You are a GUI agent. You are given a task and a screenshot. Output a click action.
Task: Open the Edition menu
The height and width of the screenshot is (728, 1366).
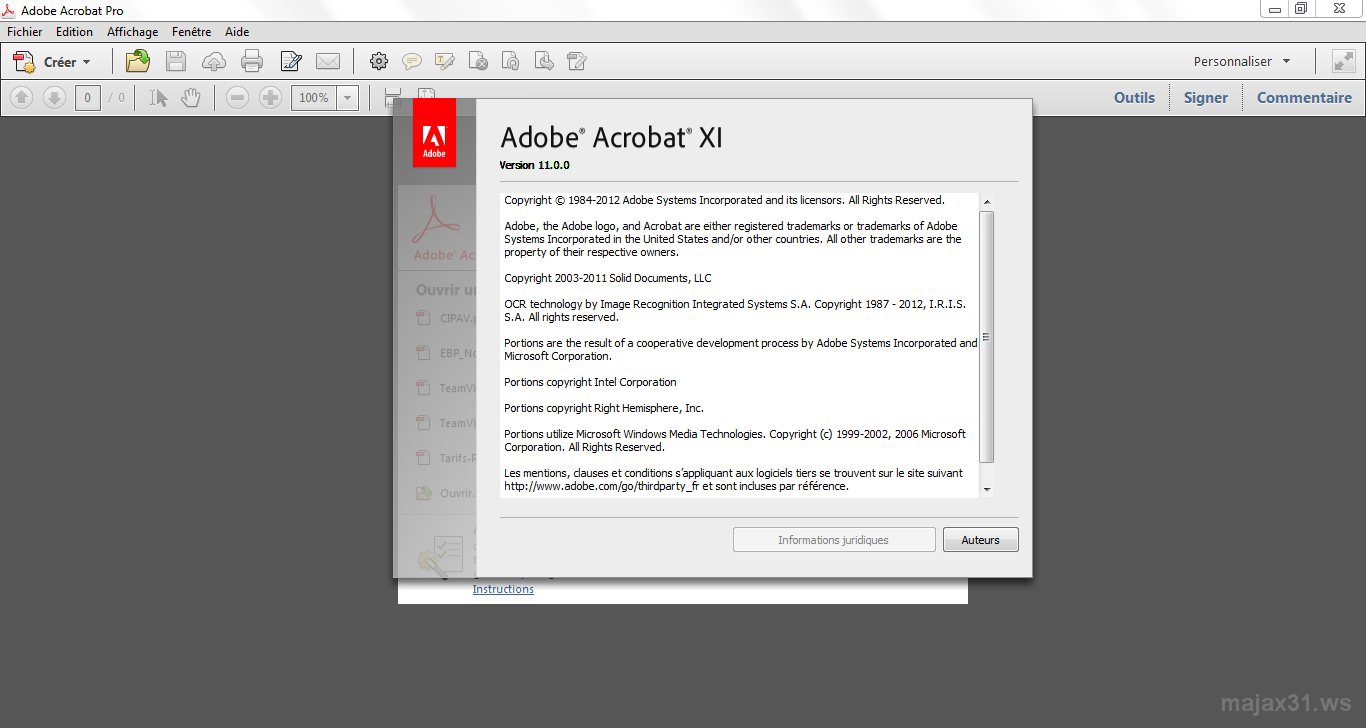click(x=74, y=31)
